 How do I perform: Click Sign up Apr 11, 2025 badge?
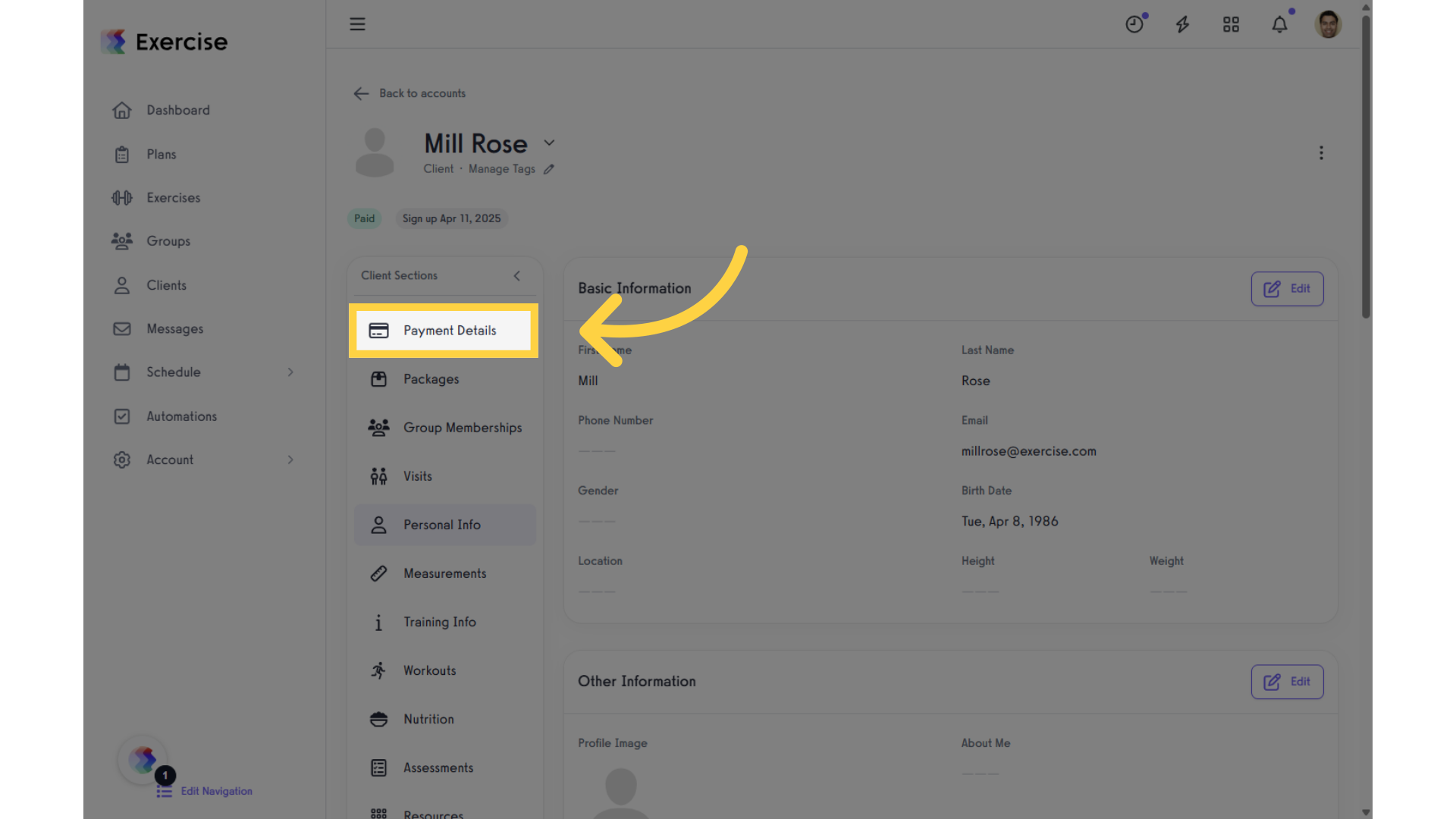(x=451, y=218)
